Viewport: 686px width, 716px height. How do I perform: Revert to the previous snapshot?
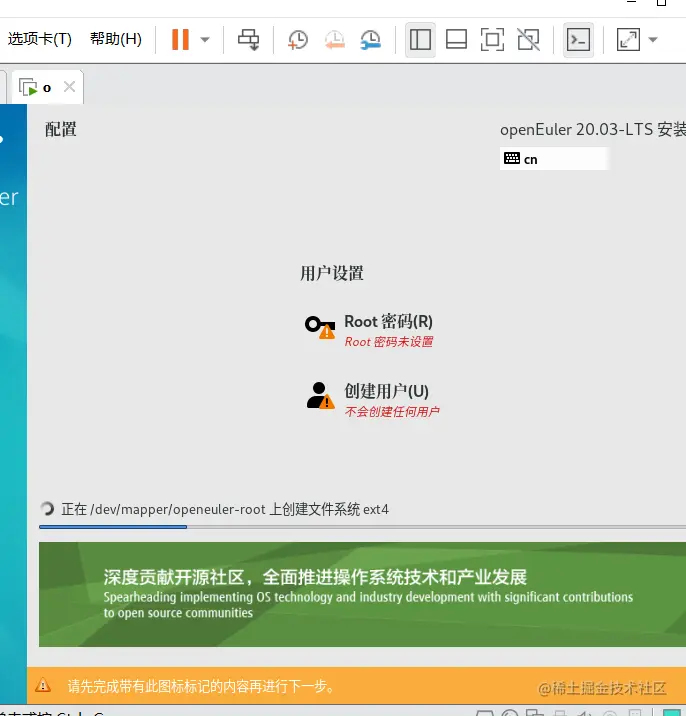tap(334, 40)
